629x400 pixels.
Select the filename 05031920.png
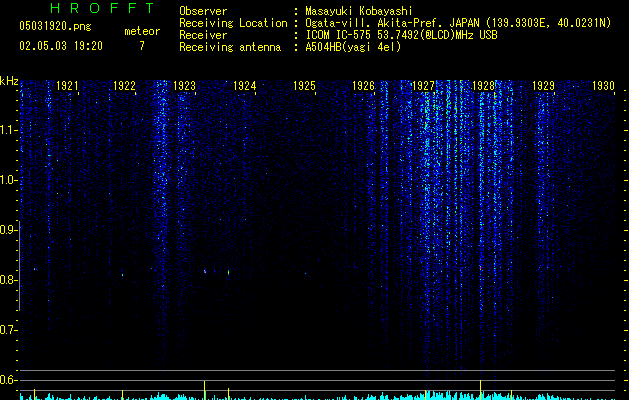pyautogui.click(x=55, y=26)
